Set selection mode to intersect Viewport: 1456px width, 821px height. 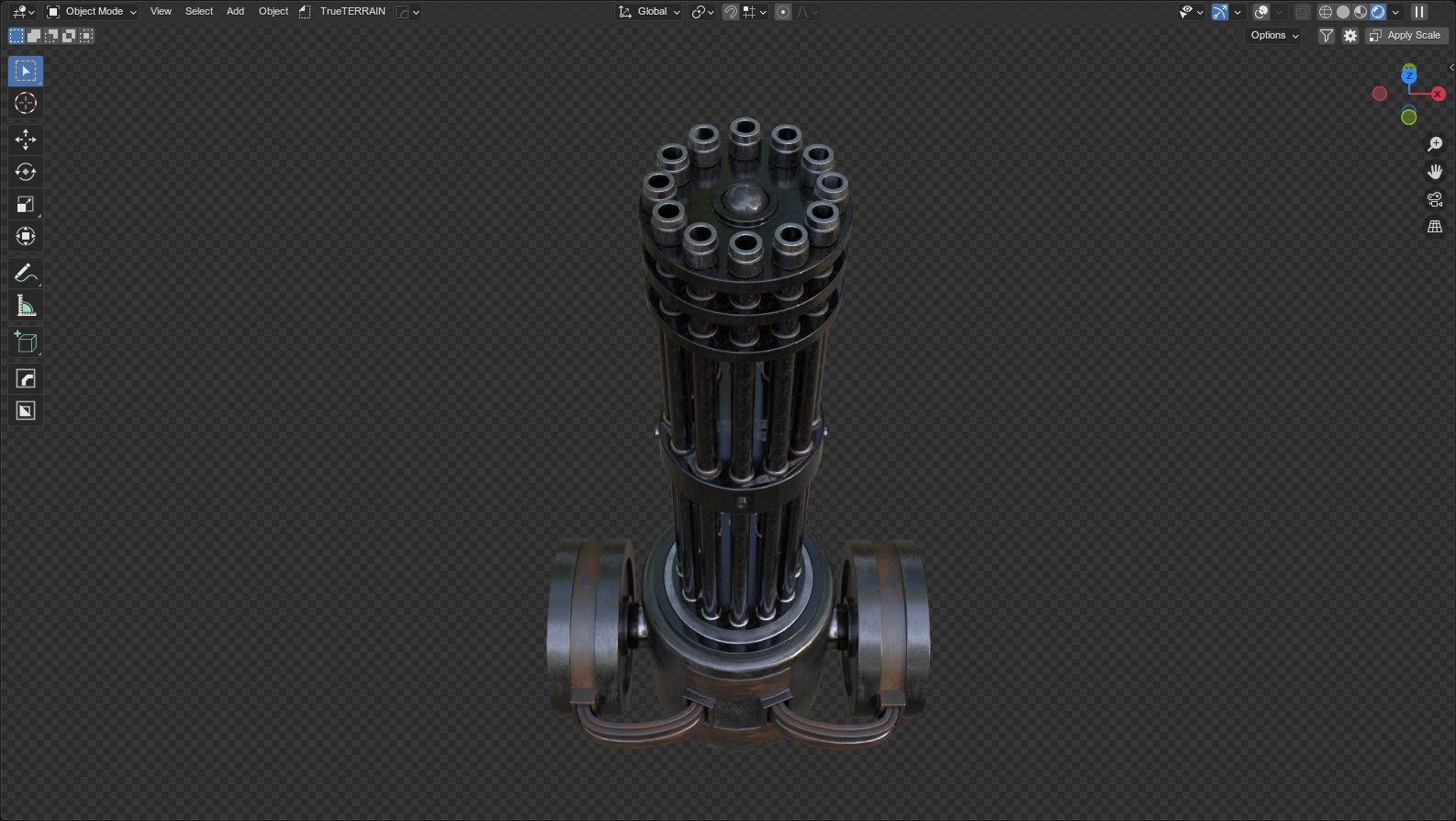click(86, 36)
